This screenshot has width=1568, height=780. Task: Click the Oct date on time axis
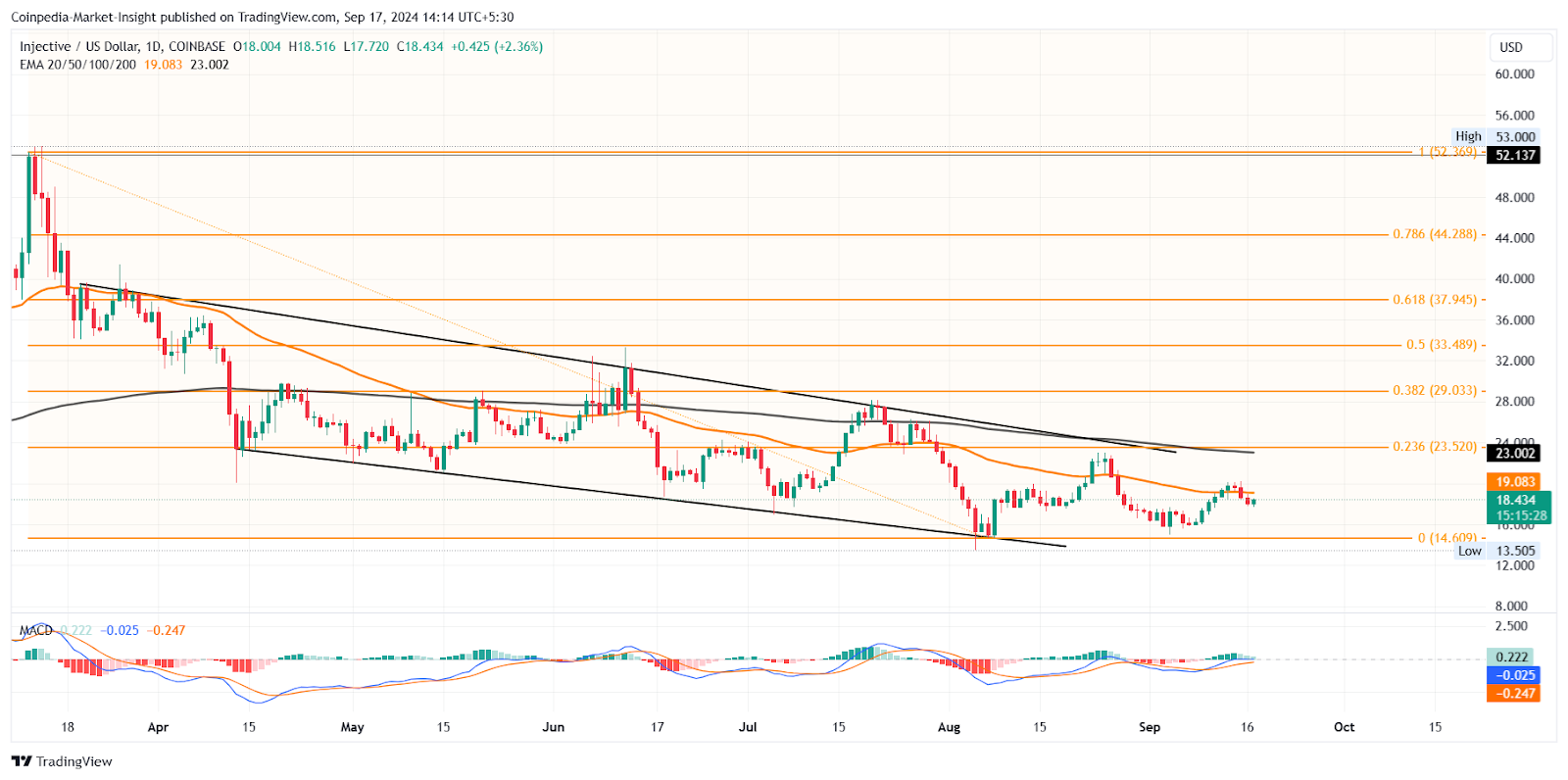(1345, 727)
